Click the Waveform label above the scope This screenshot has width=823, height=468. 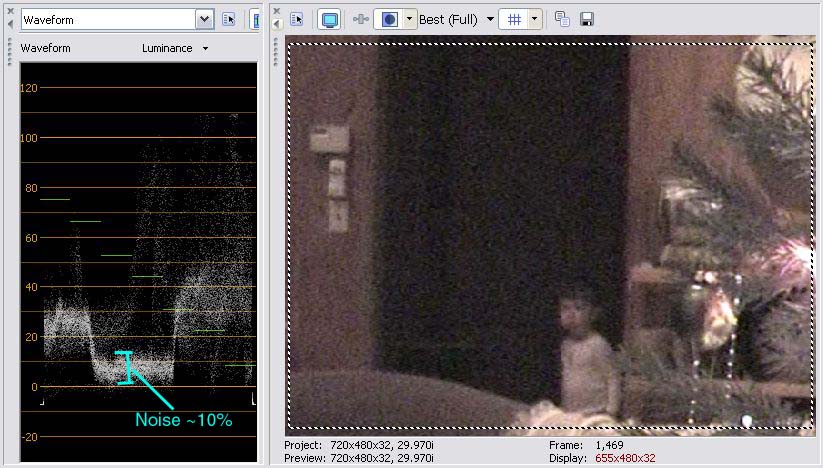pyautogui.click(x=45, y=48)
